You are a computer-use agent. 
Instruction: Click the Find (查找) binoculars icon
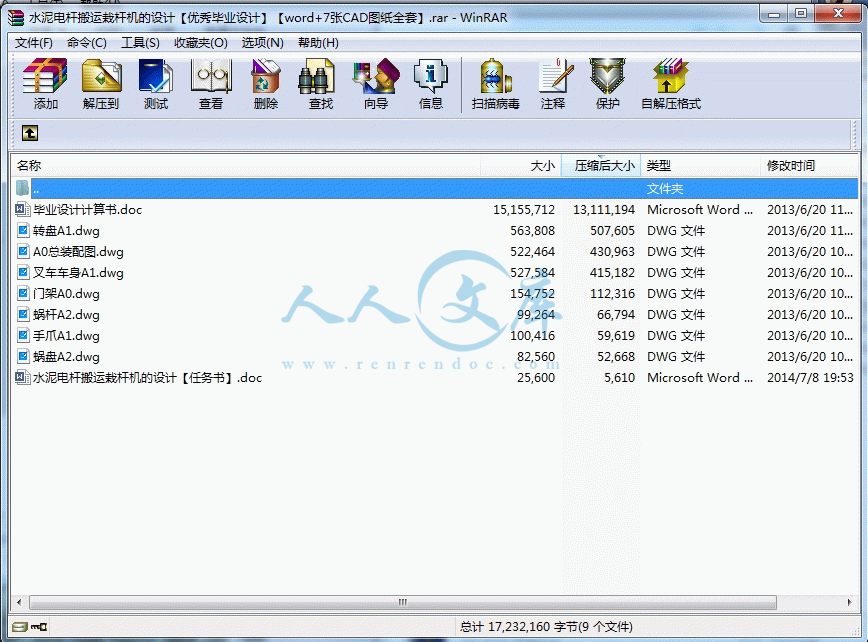[x=316, y=76]
